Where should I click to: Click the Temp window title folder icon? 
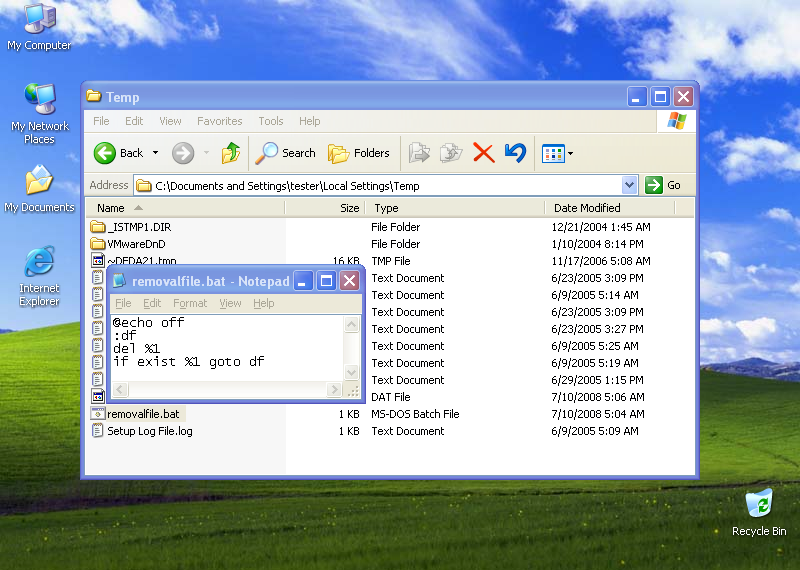click(x=93, y=95)
